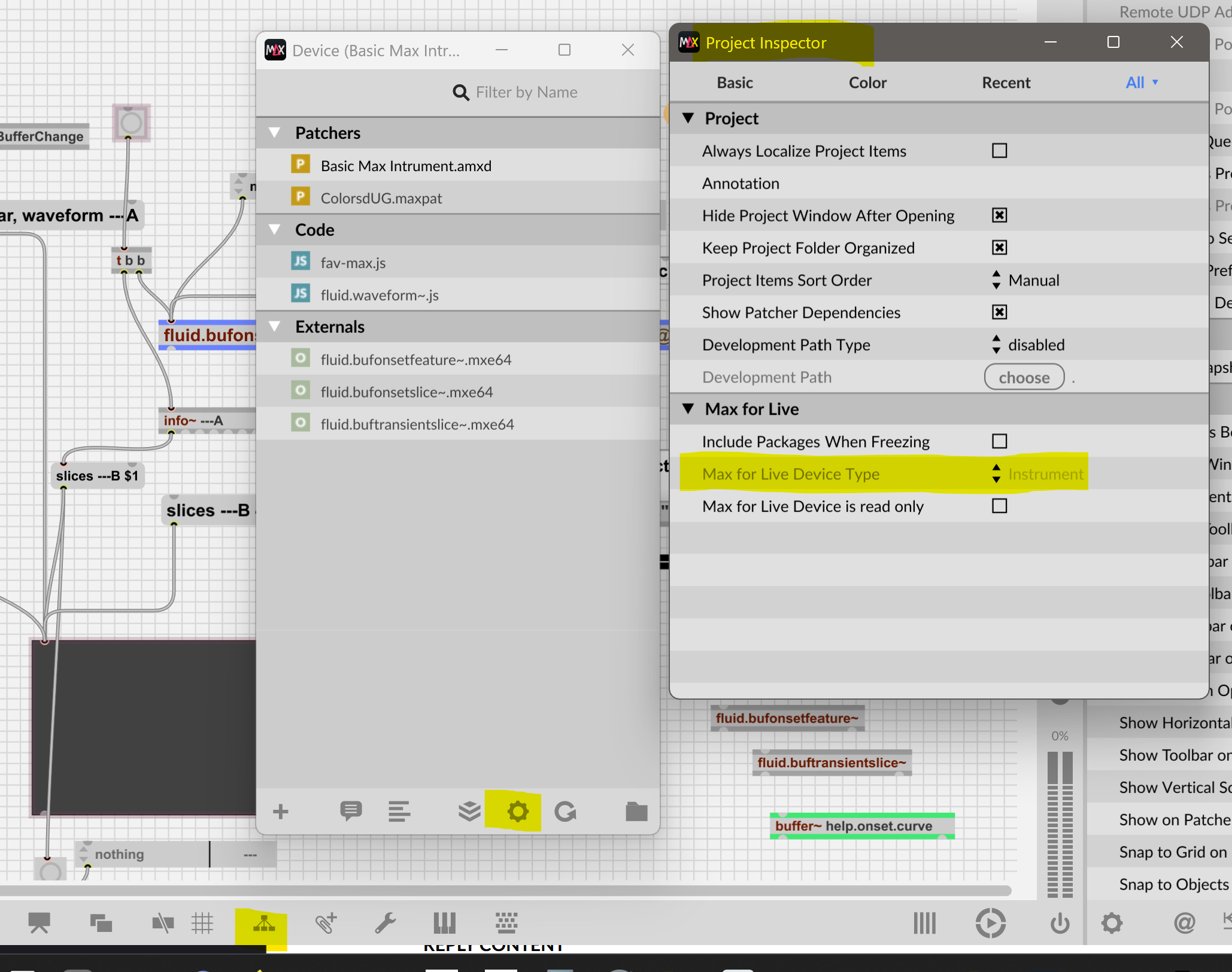This screenshot has height=972, width=1232.
Task: Click the piano keys icon in patcher toolbar
Action: pyautogui.click(x=445, y=923)
